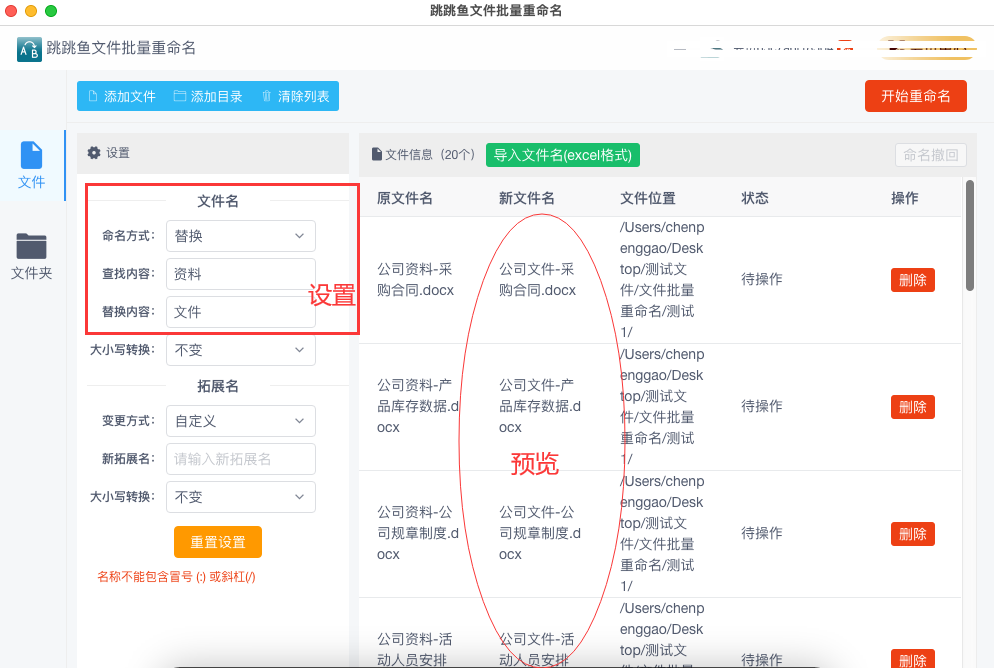This screenshot has height=668, width=994.
Task: Click the red macOS close button
Action: 11,11
